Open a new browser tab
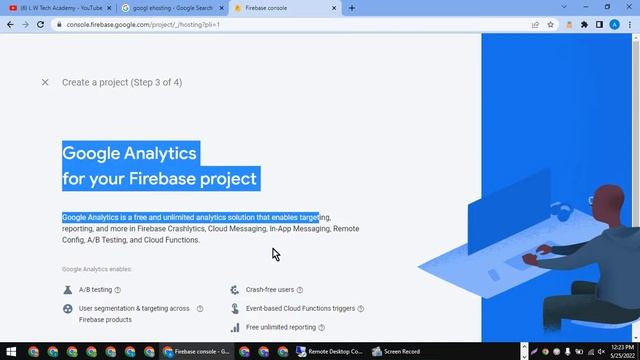The width and height of the screenshot is (640, 360). (352, 8)
